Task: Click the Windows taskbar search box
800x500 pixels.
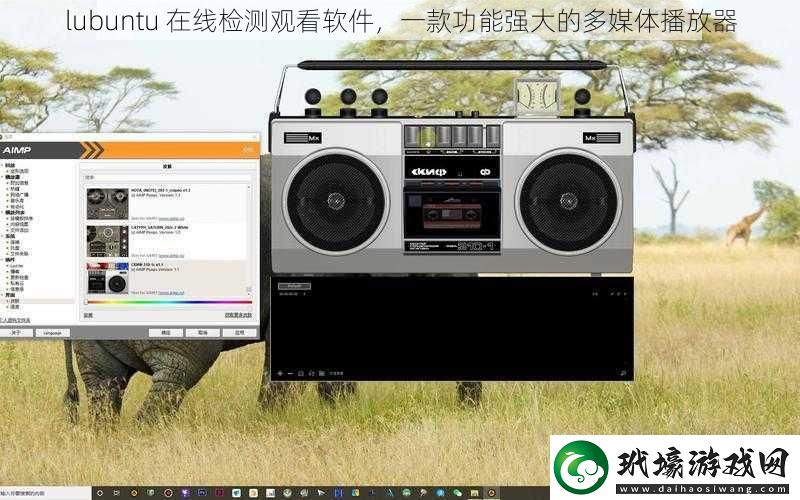Action: 45,493
